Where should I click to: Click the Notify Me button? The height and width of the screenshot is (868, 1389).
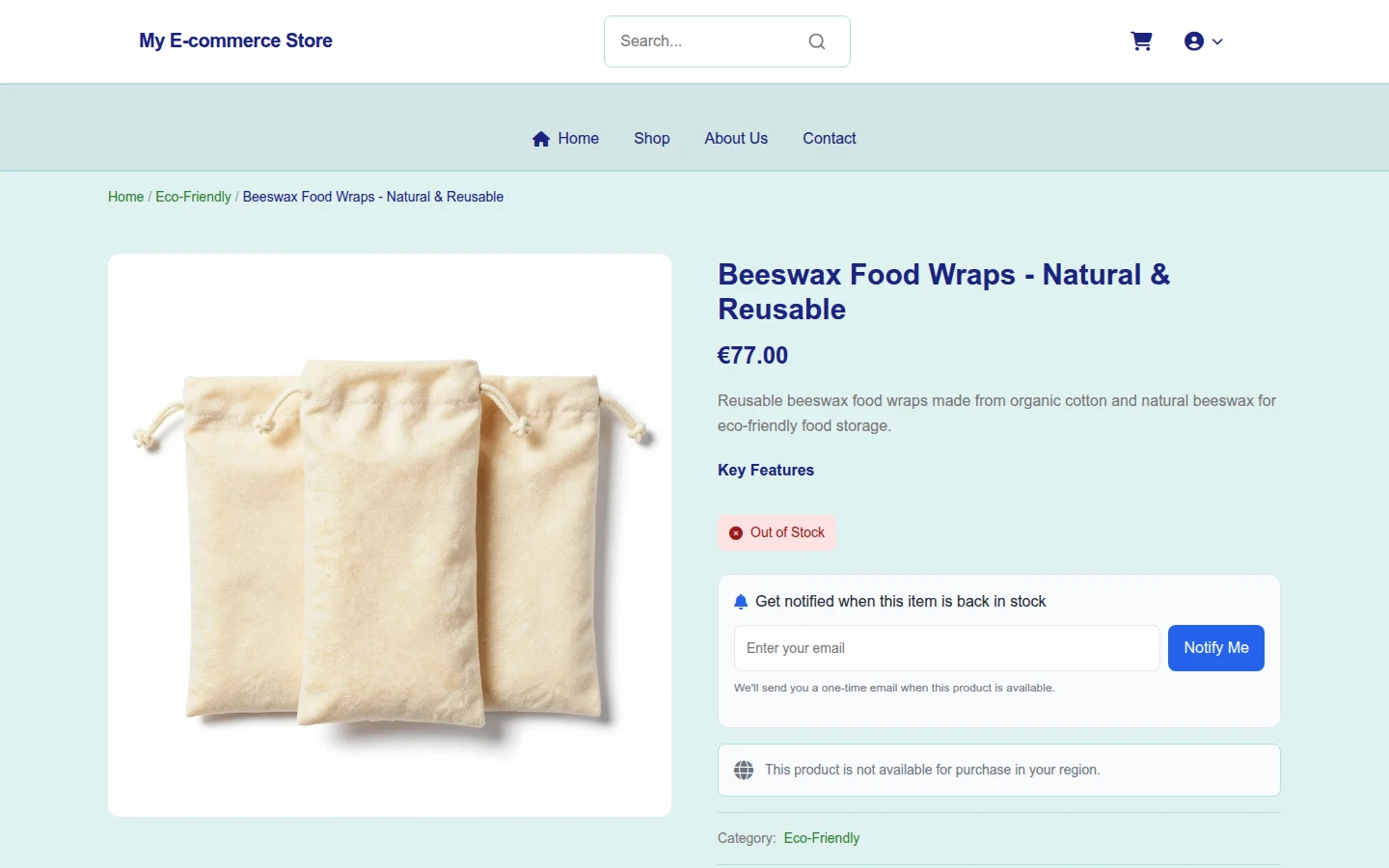point(1216,648)
